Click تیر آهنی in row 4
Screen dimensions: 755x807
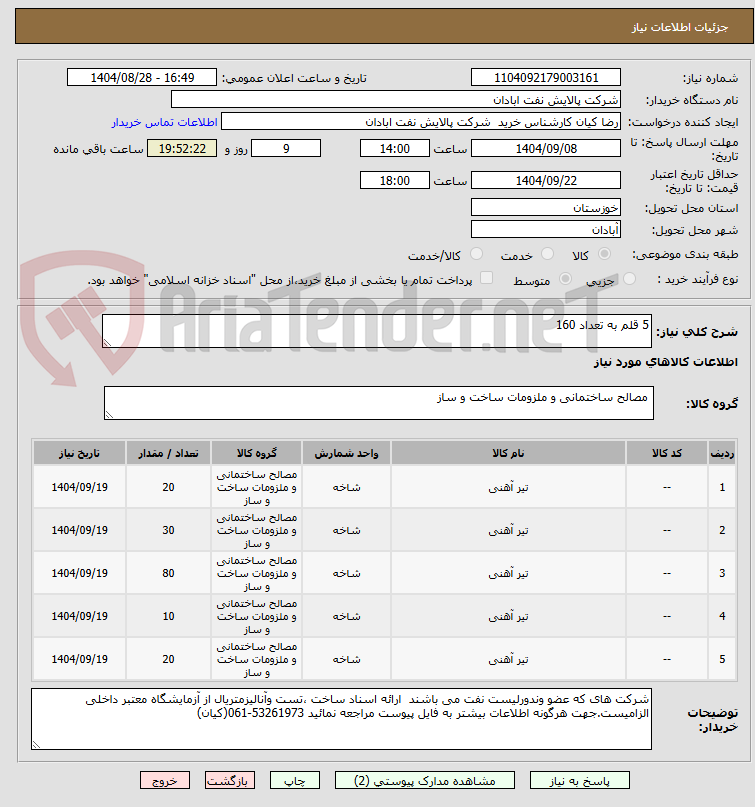point(508,617)
